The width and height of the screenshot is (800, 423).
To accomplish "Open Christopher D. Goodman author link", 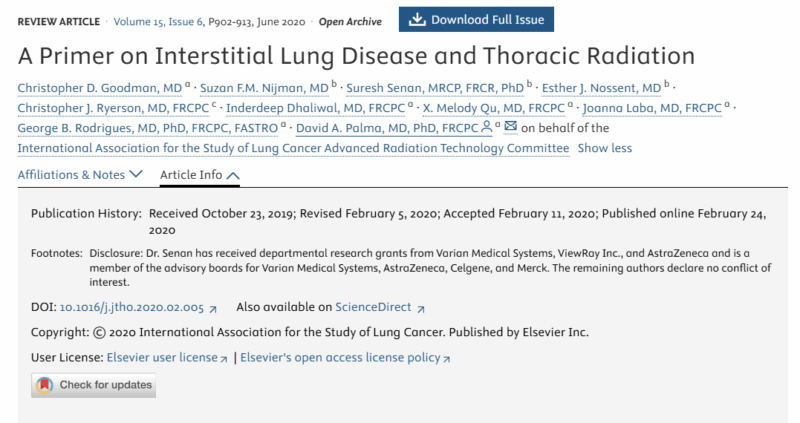I will [99, 88].
